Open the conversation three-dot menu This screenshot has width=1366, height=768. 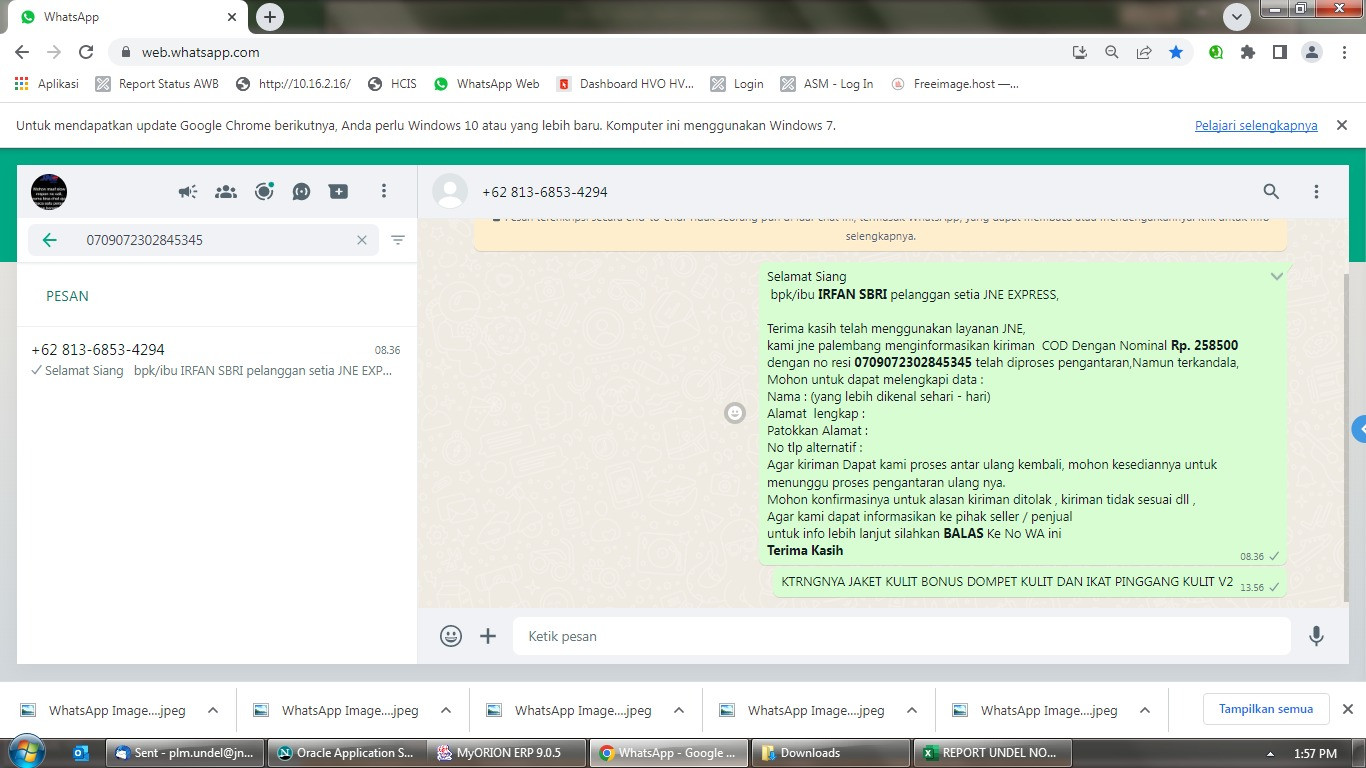point(1316,191)
